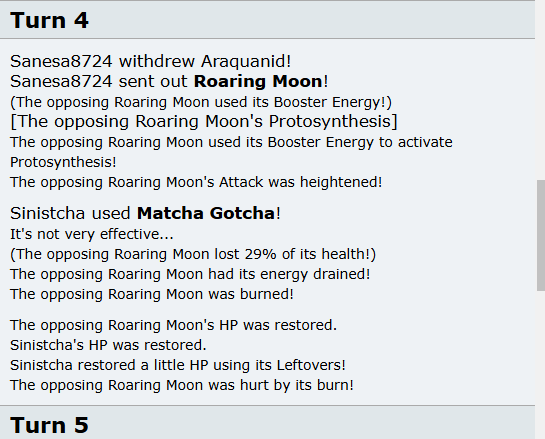Click the bold Roaring Moon name
Viewport: 545px width, 439px height.
pyautogui.click(x=258, y=81)
